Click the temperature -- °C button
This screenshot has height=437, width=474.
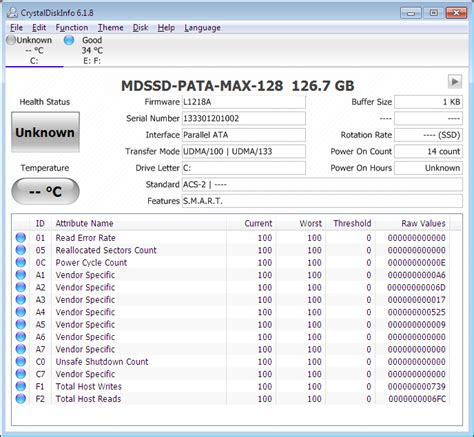tap(45, 191)
